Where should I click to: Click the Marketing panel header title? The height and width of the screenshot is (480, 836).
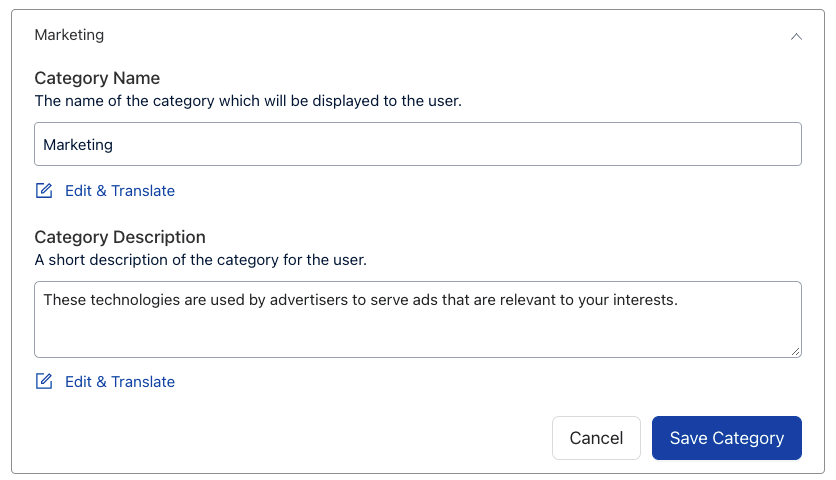pos(69,35)
